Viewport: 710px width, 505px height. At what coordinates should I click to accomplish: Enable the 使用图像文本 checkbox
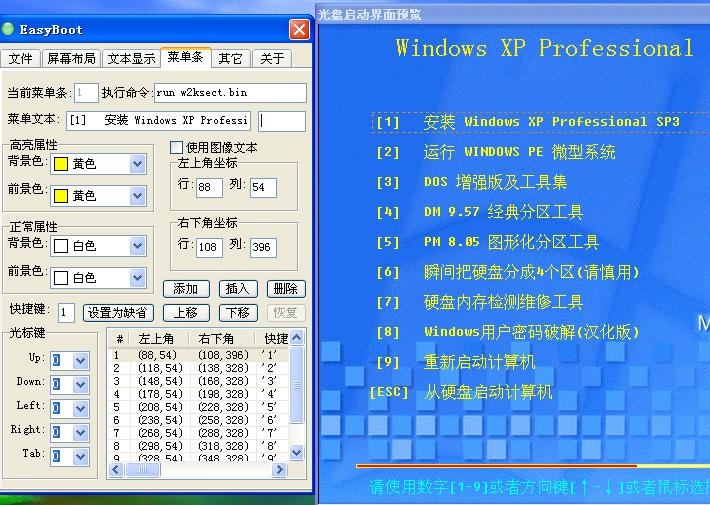(176, 147)
